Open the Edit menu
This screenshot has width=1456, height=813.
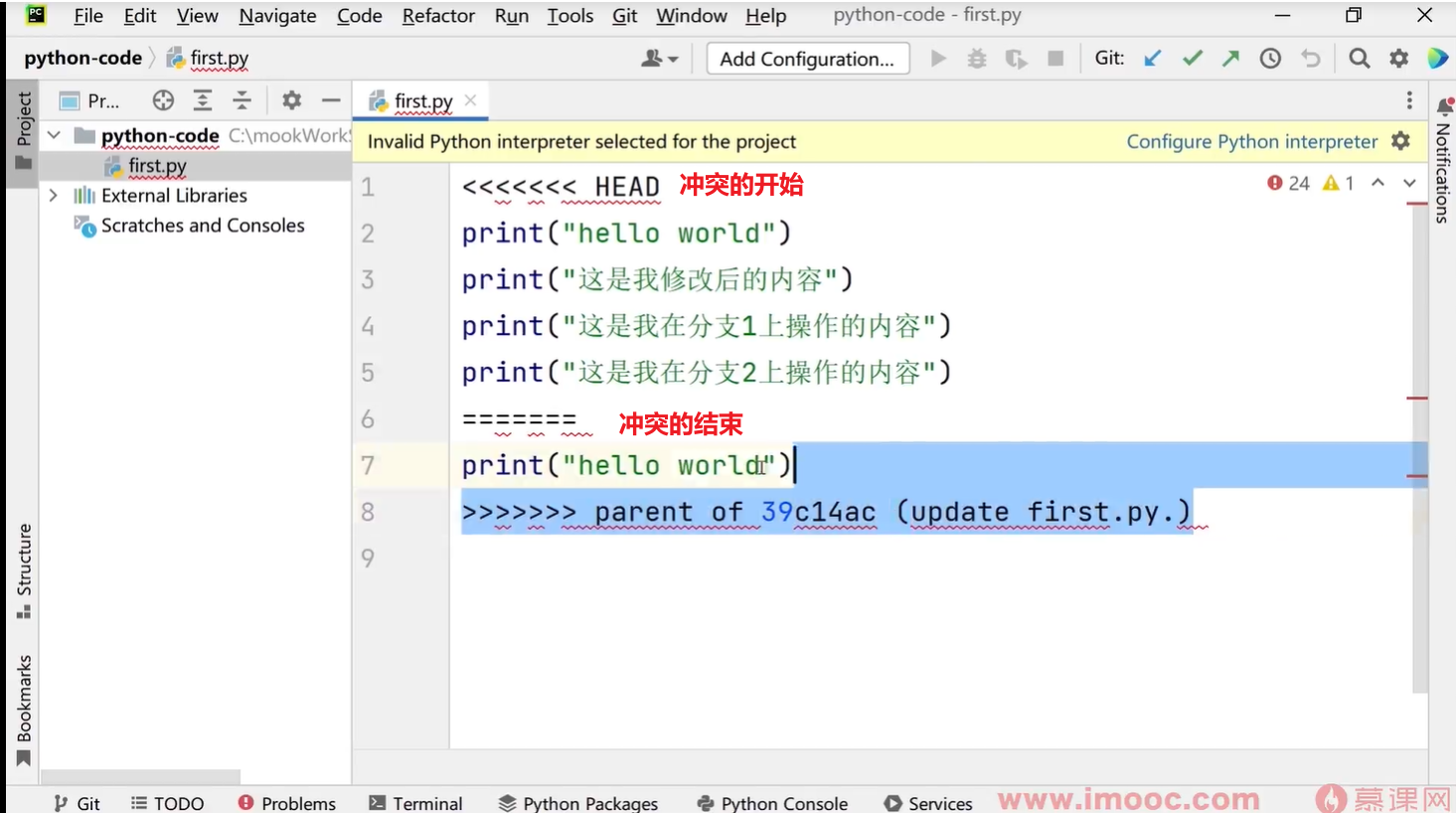[x=140, y=16]
